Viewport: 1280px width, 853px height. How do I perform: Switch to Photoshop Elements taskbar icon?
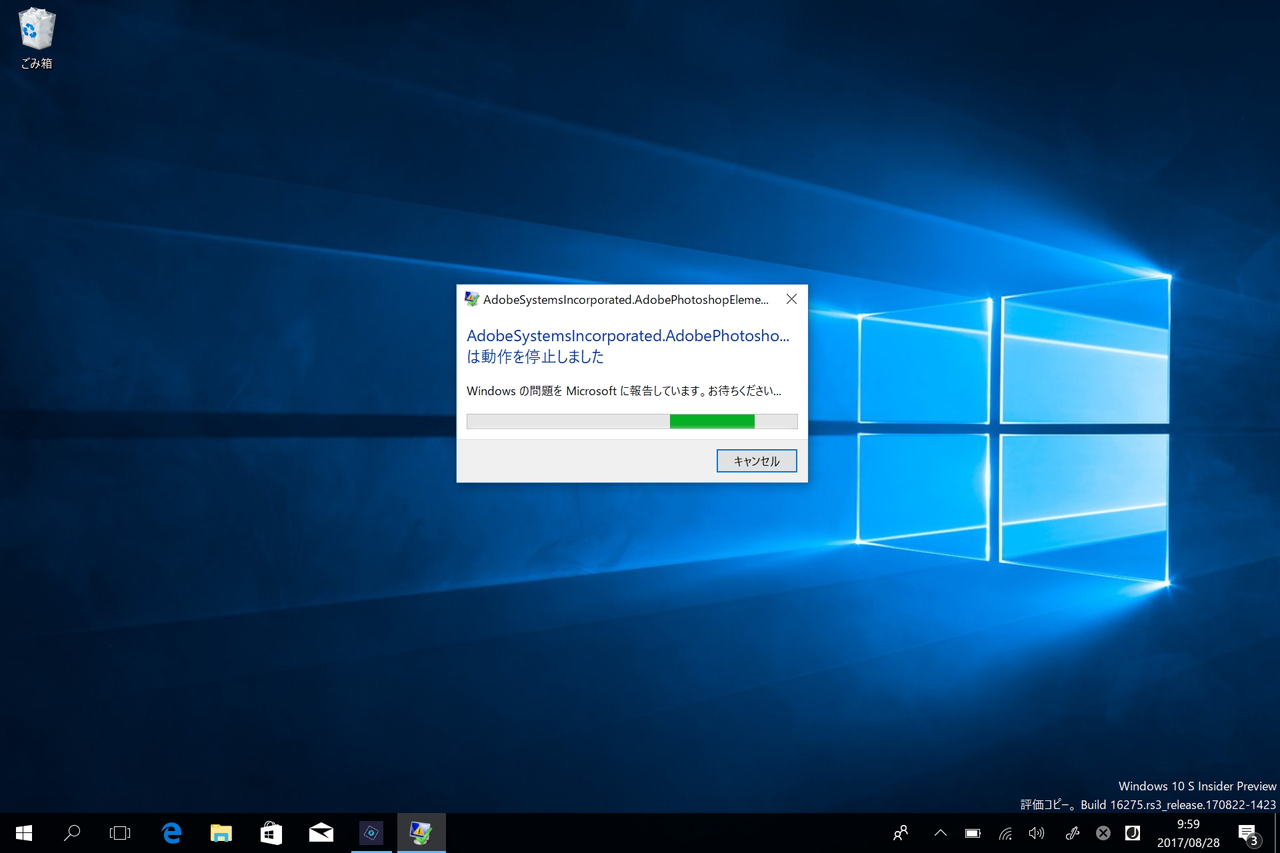click(371, 833)
